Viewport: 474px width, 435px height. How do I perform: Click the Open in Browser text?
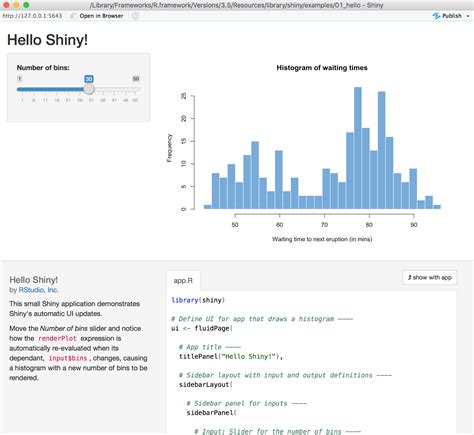pyautogui.click(x=101, y=16)
